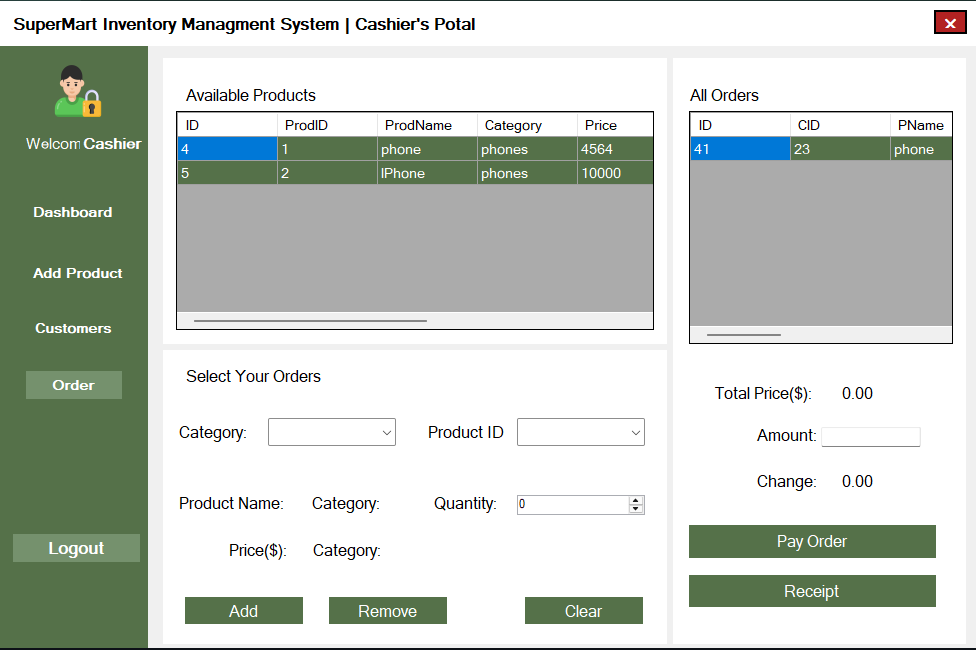Click the Remove button

[x=387, y=611]
